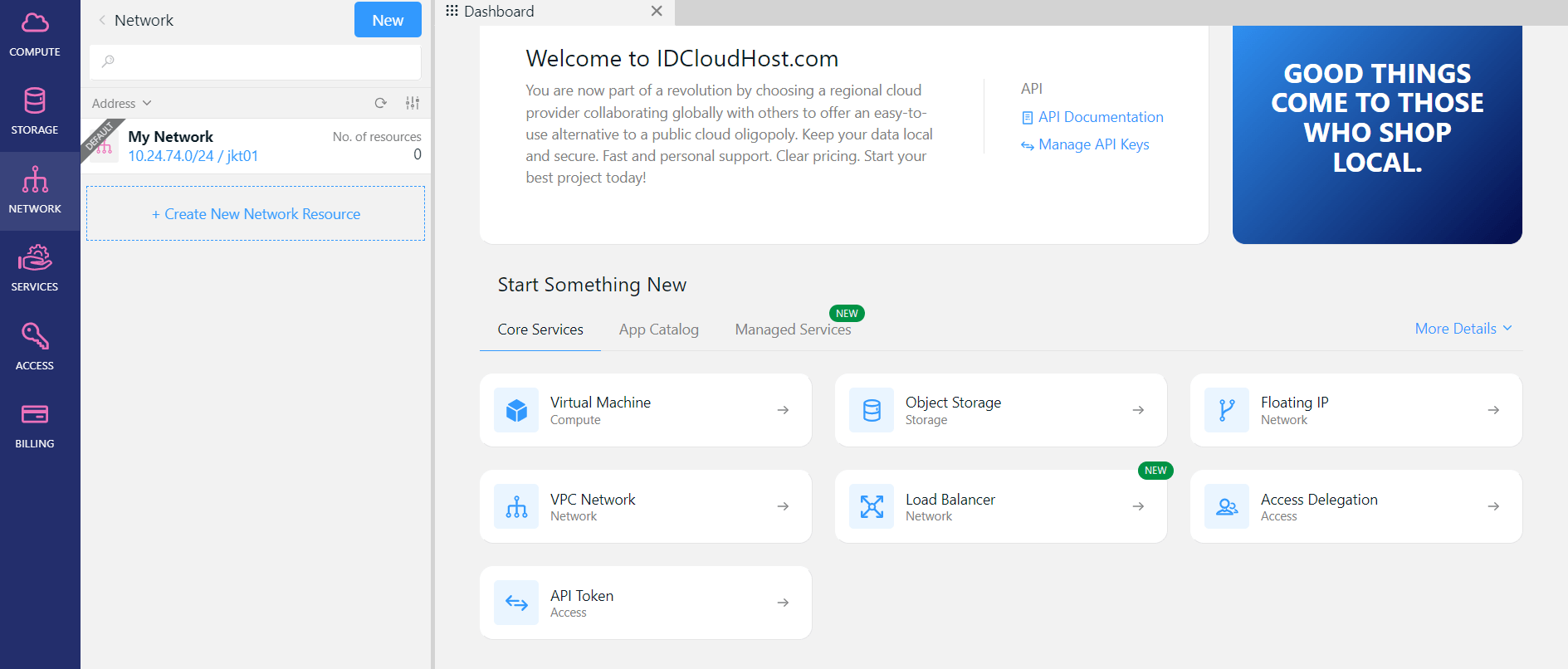Expand the Address sort dropdown
This screenshot has height=669, width=1568.
[x=121, y=103]
